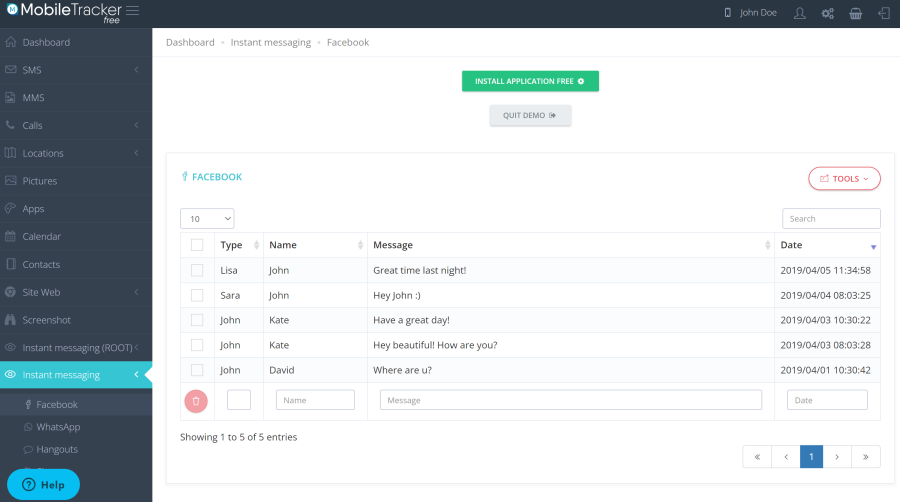The height and width of the screenshot is (502, 900).
Task: Tick the select-all checkbox in table header
Action: (x=197, y=245)
